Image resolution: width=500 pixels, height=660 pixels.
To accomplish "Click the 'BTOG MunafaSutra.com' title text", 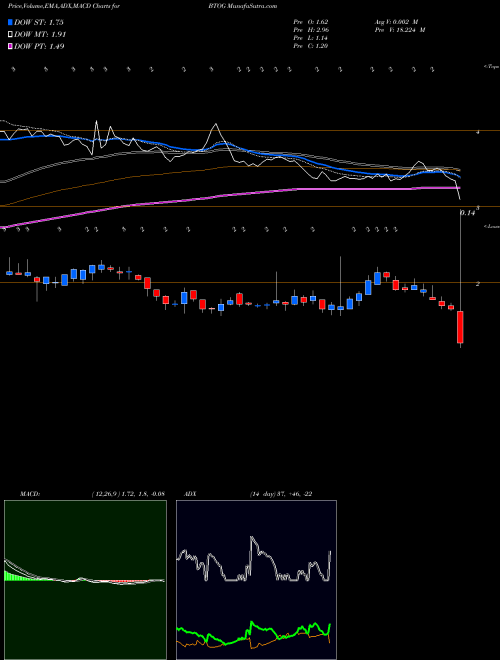I will point(242,6).
